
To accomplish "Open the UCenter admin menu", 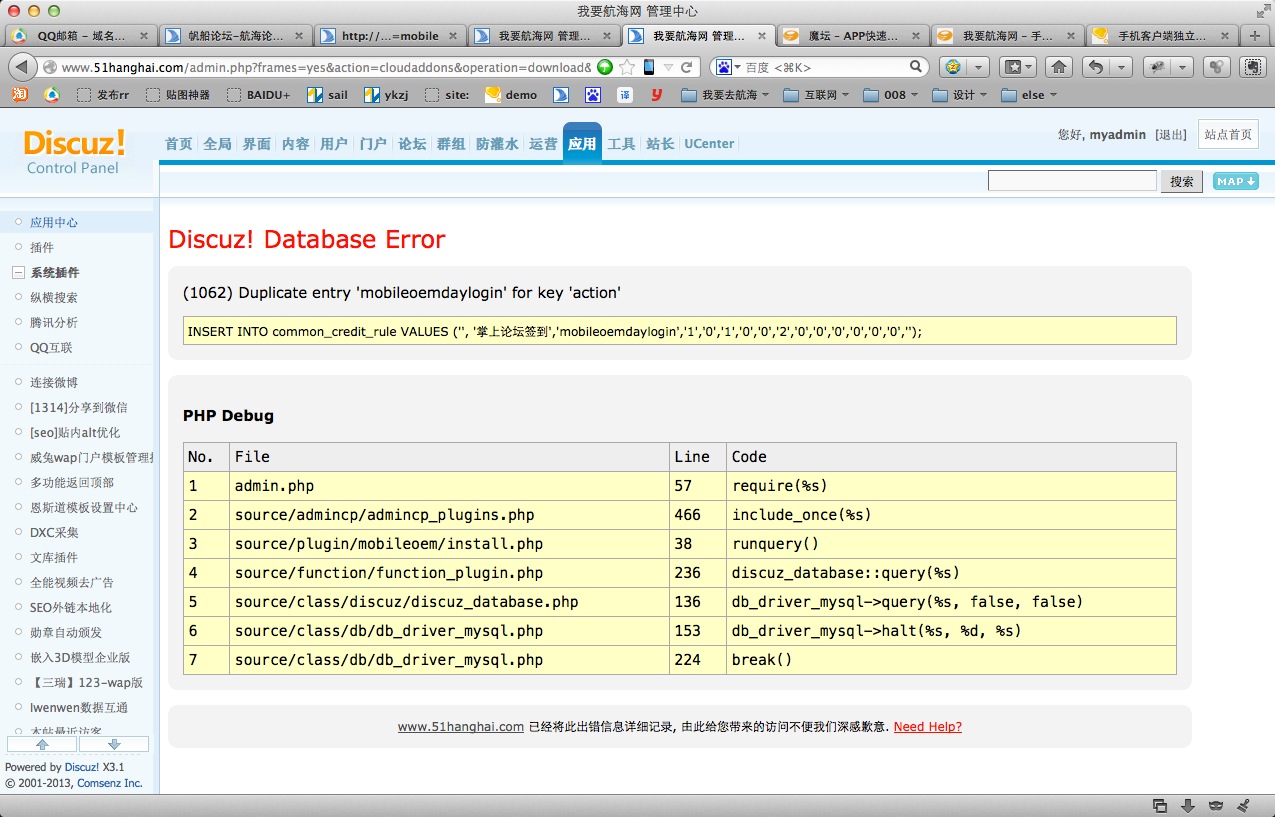I will pyautogui.click(x=709, y=144).
